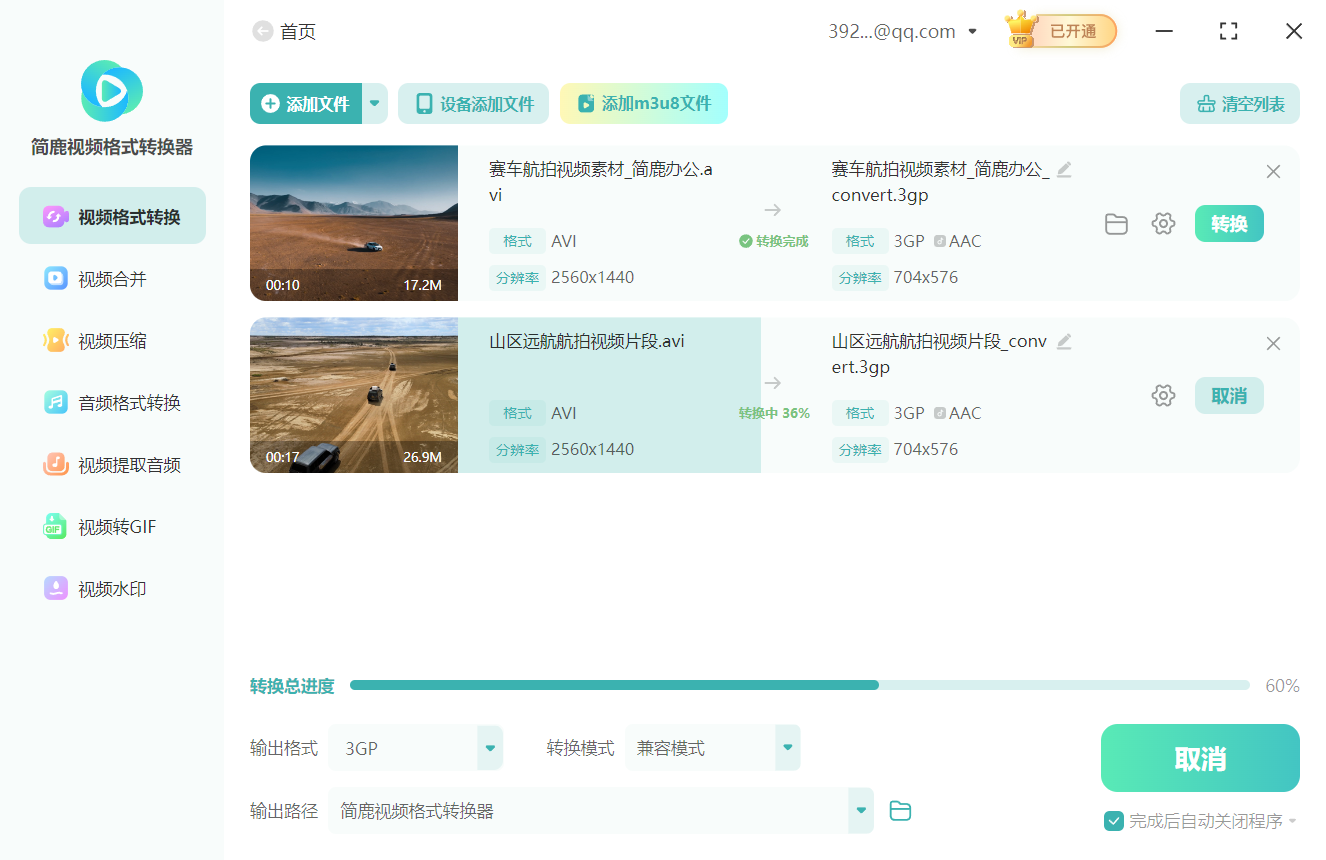Edit output name of 山区远航航拍视频片段 file
The width and height of the screenshot is (1326, 860).
point(1064,342)
